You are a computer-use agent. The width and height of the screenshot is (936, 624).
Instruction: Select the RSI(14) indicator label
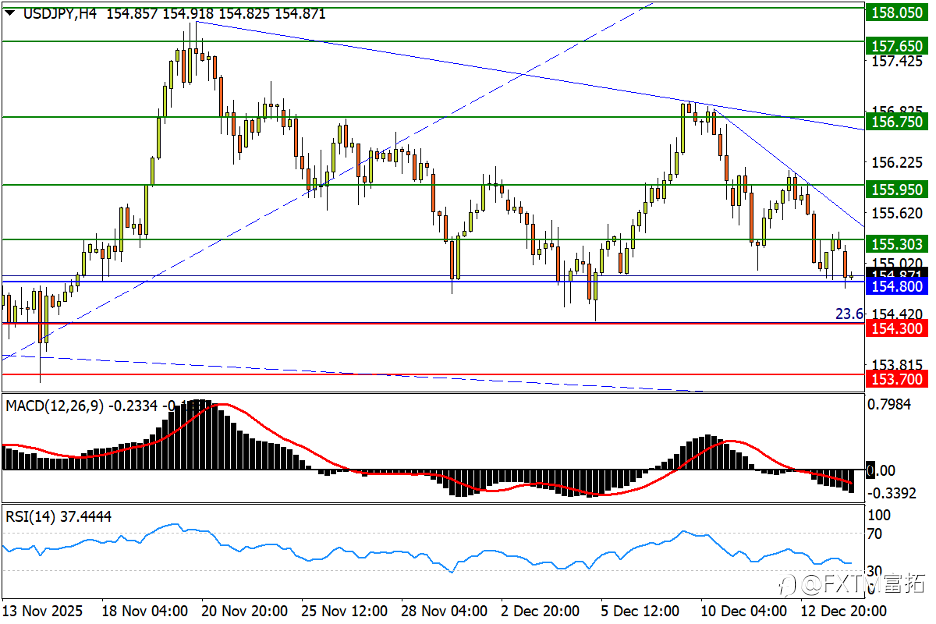point(30,517)
